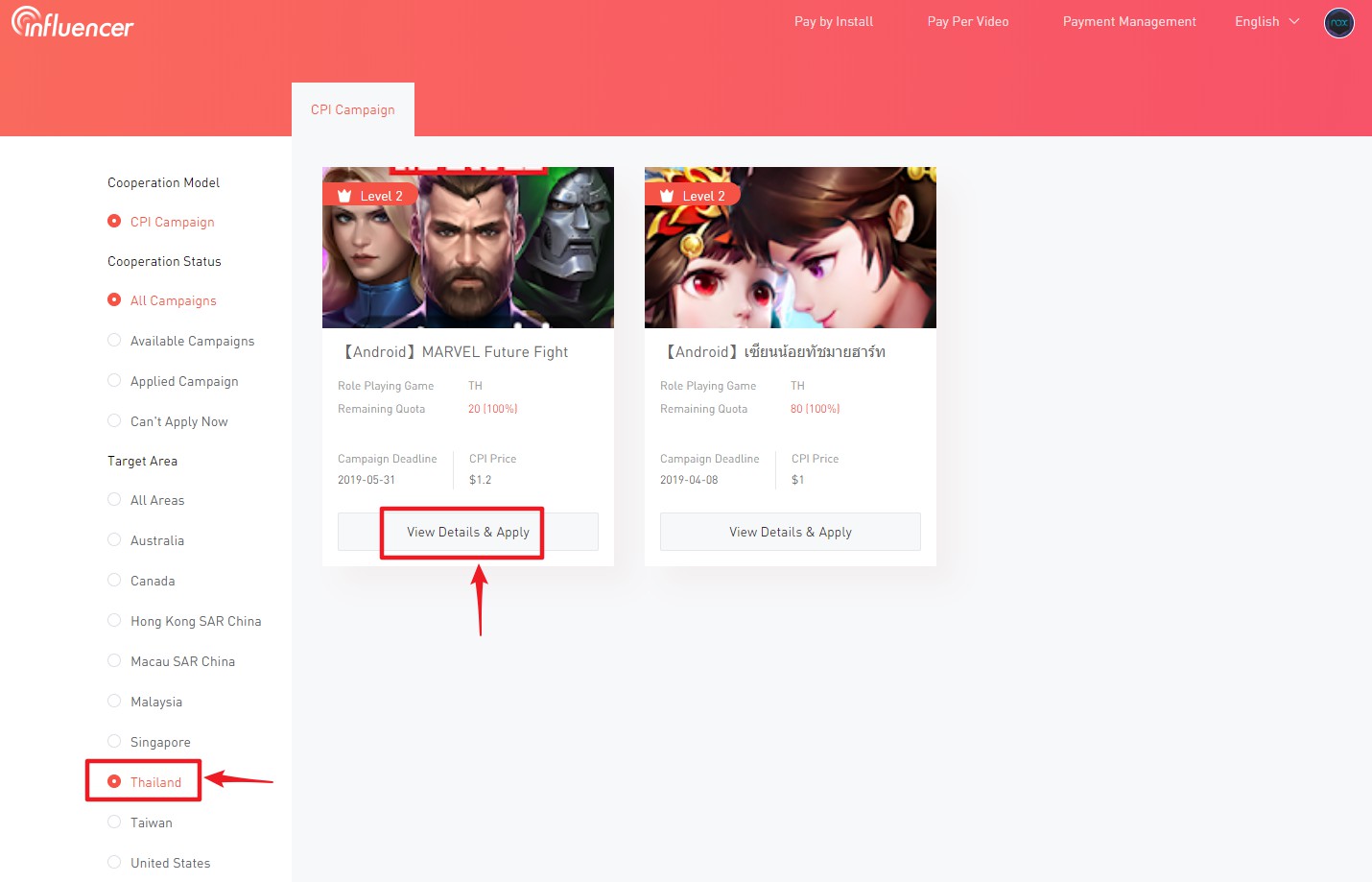Open the user profile avatar

[x=1338, y=22]
